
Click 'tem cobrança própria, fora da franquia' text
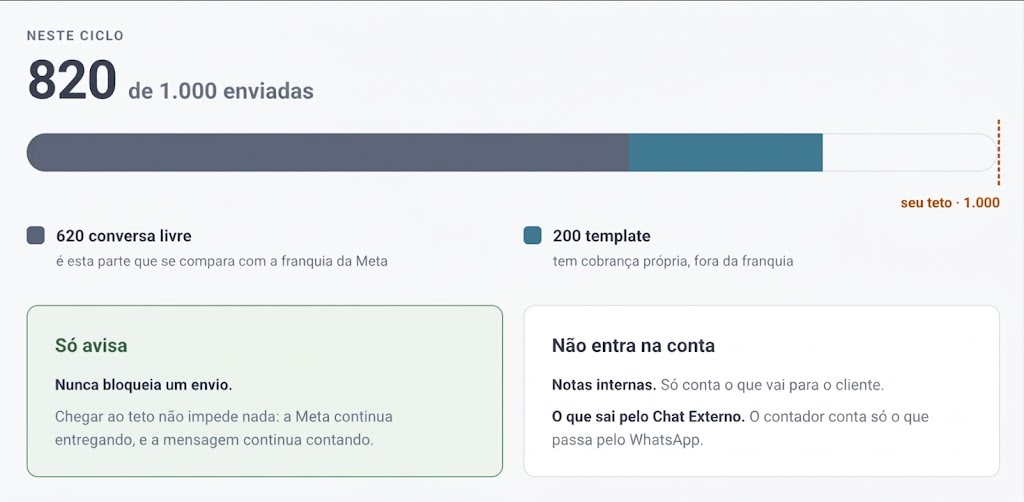coord(673,261)
